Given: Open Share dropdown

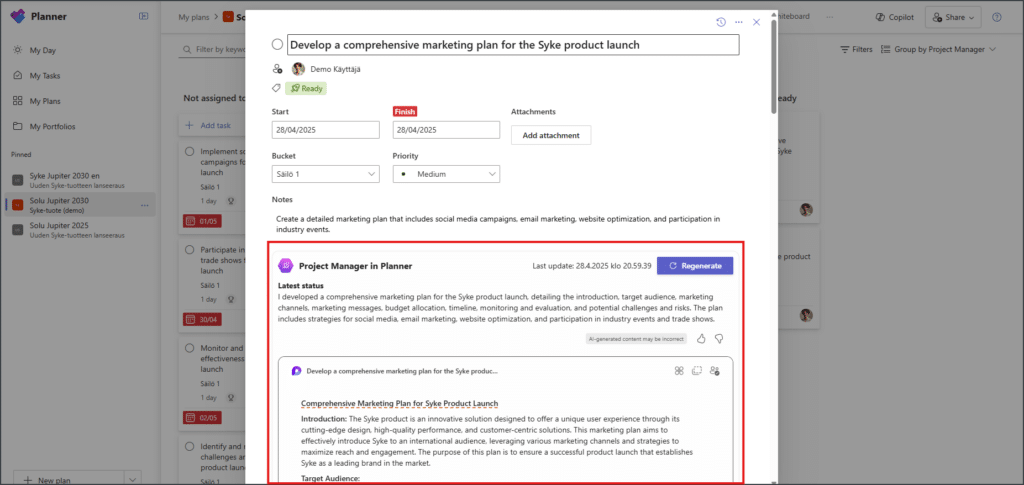Looking at the screenshot, I should [953, 18].
